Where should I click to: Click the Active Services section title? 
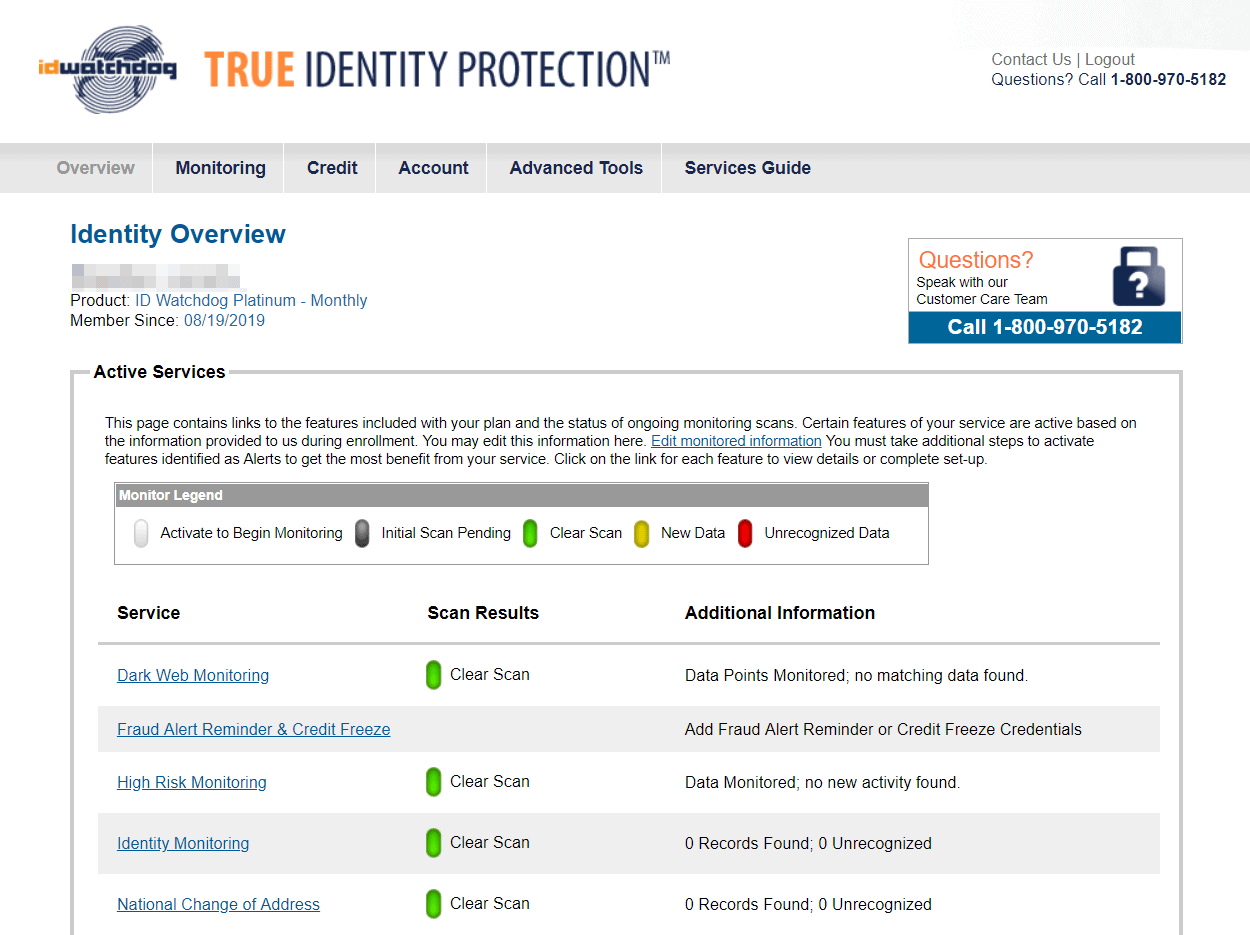159,372
